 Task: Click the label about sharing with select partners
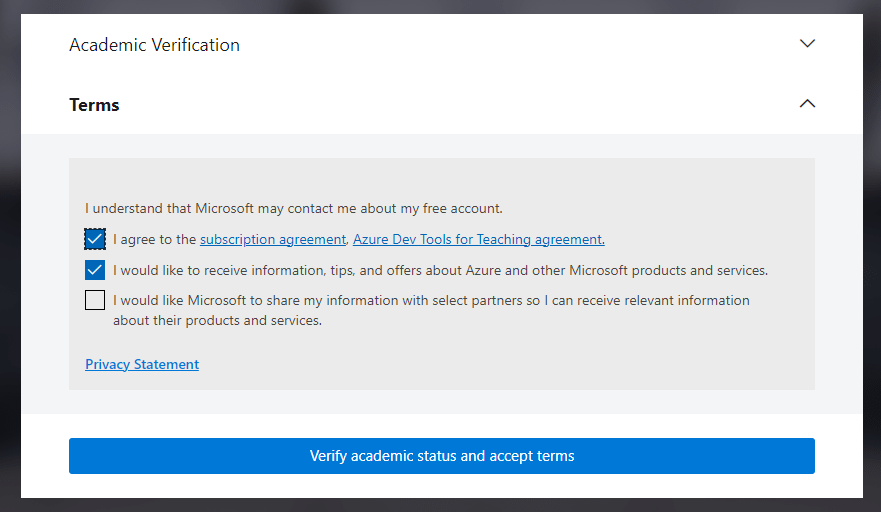(x=431, y=310)
